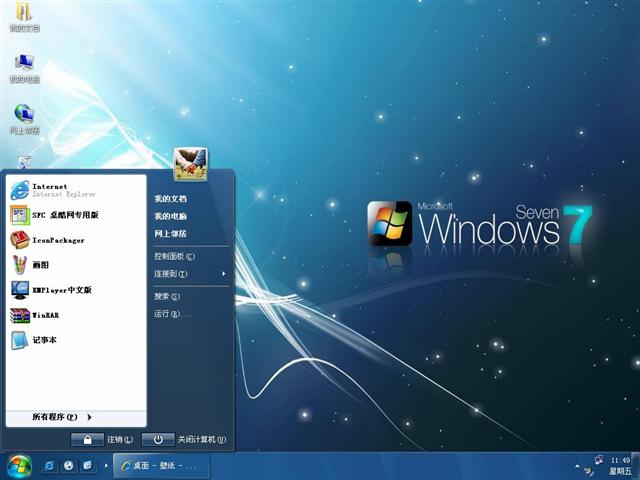Open WinRAR from the Start menu

45,315
